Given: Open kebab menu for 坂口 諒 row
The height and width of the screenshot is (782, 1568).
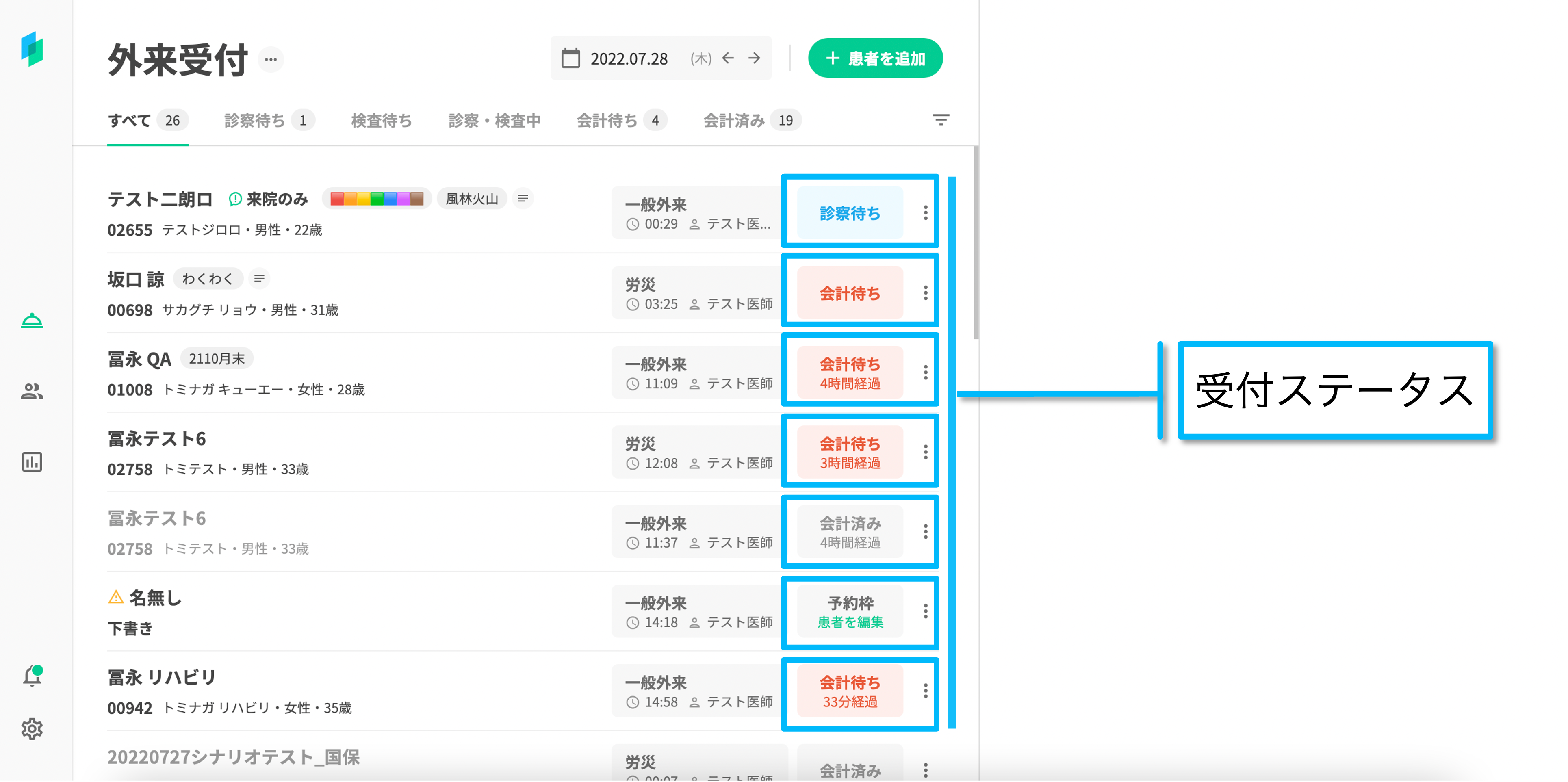Looking at the screenshot, I should point(925,293).
